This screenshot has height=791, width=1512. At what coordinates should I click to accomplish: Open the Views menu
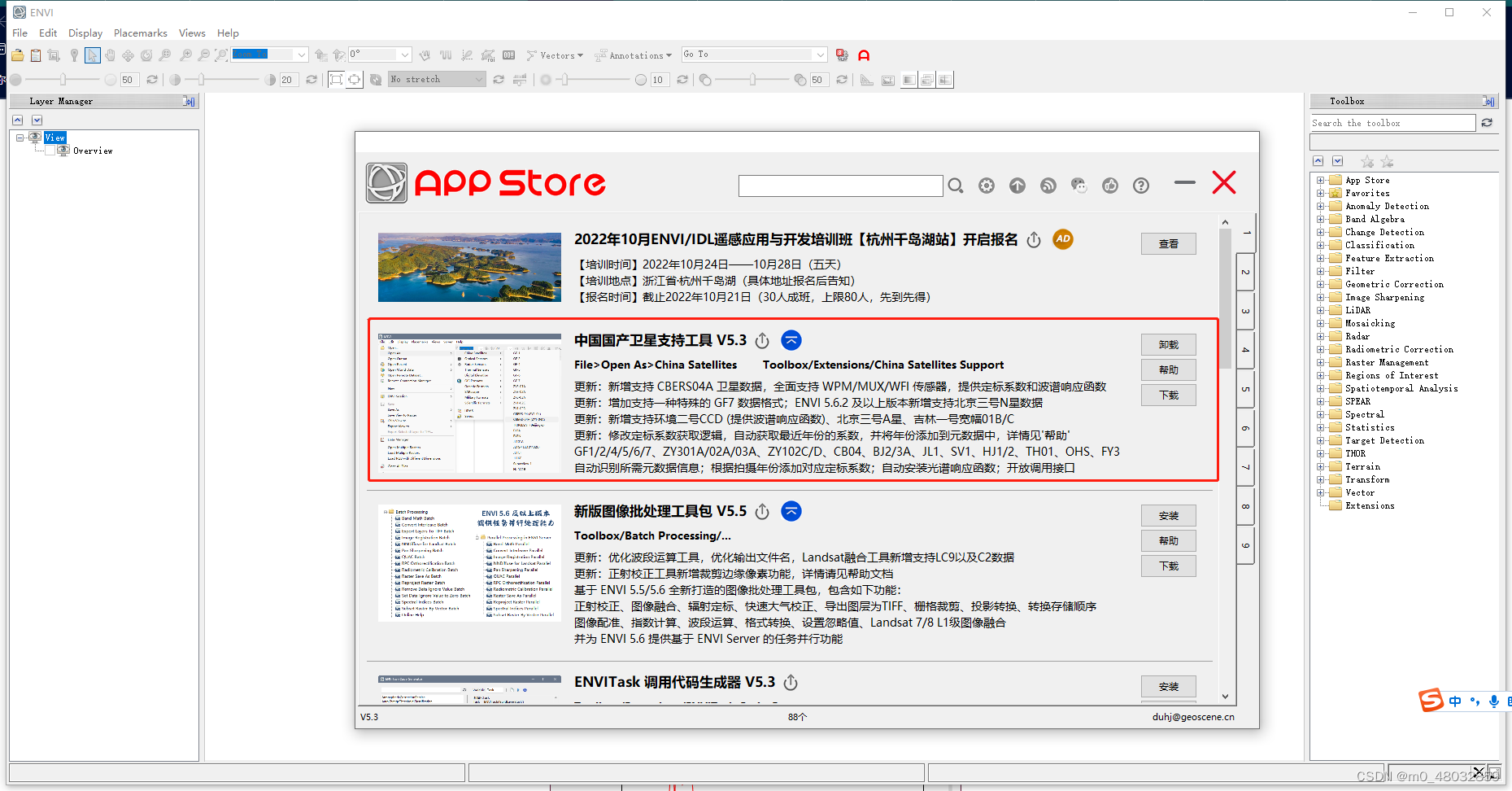pos(192,33)
